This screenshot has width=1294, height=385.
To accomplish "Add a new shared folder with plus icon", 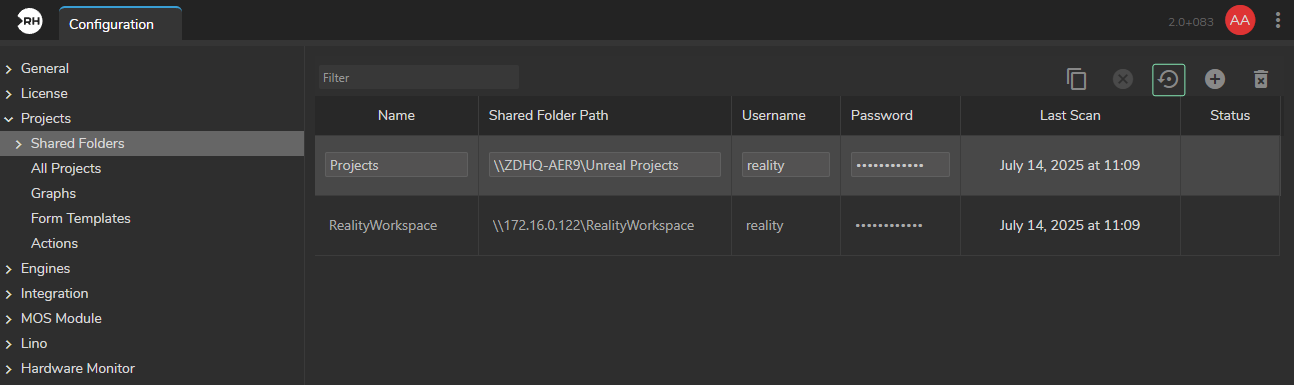I will 1215,79.
